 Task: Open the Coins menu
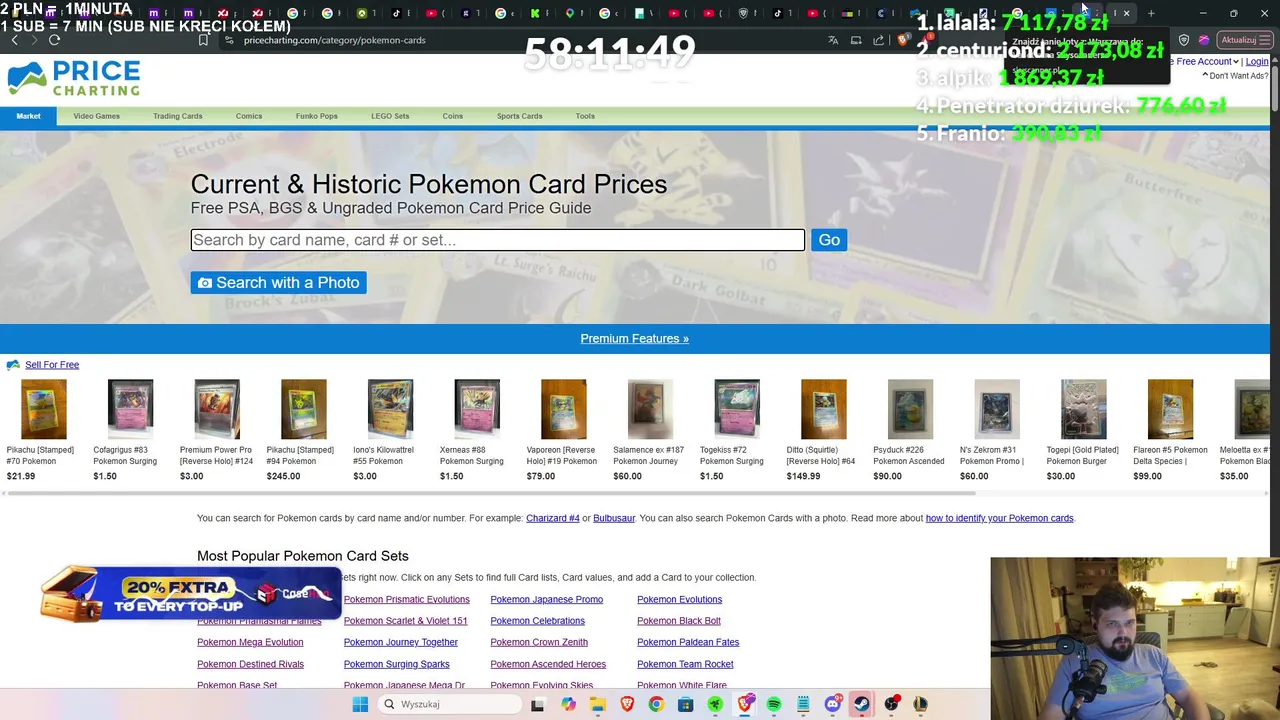453,116
